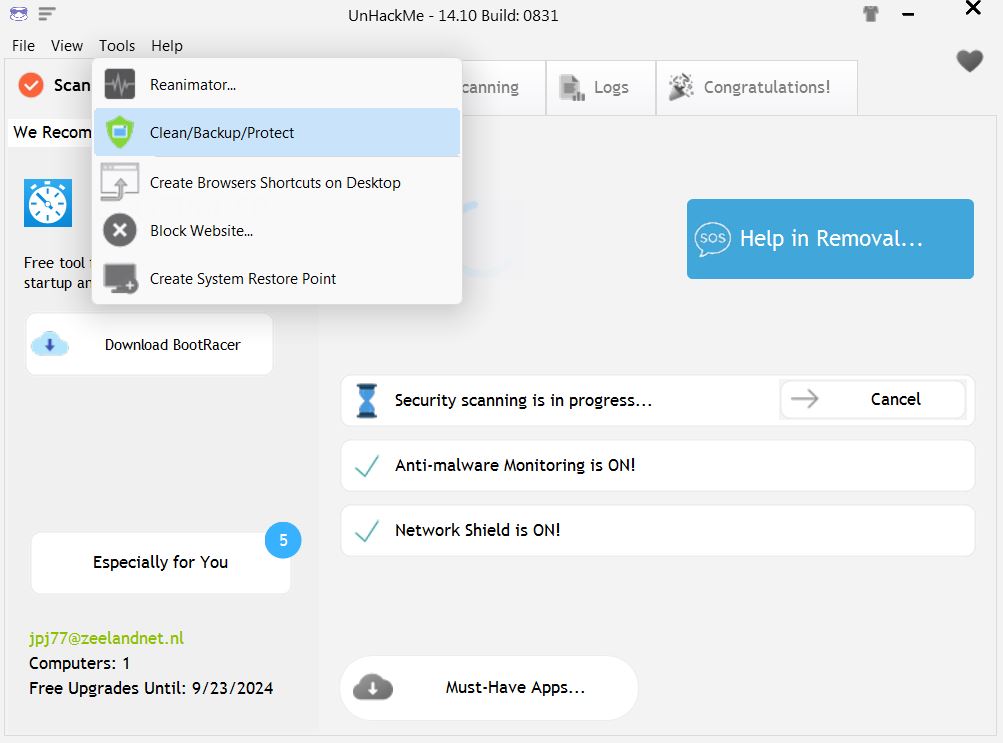
Task: Switch to the Congratulations! tab
Action: [x=757, y=88]
